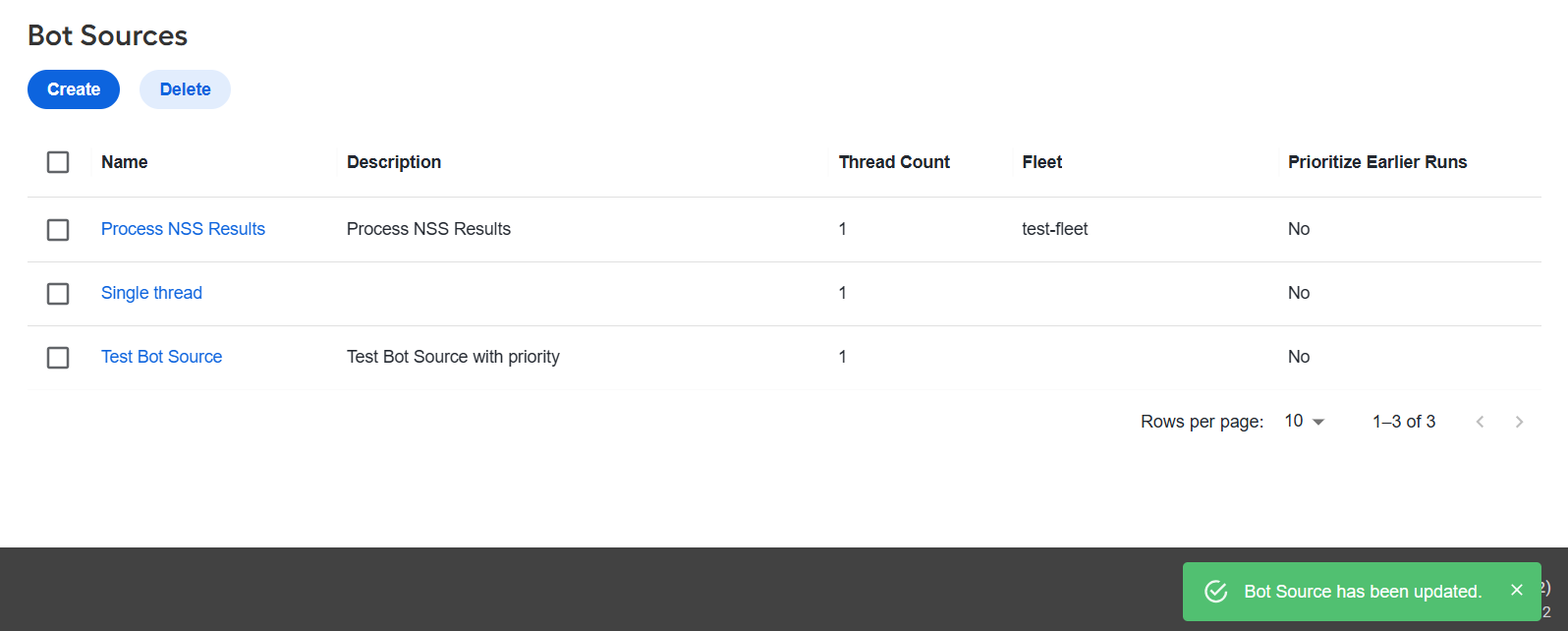This screenshot has height=631, width=1568.
Task: Go to previous page arrow
Action: (1480, 422)
